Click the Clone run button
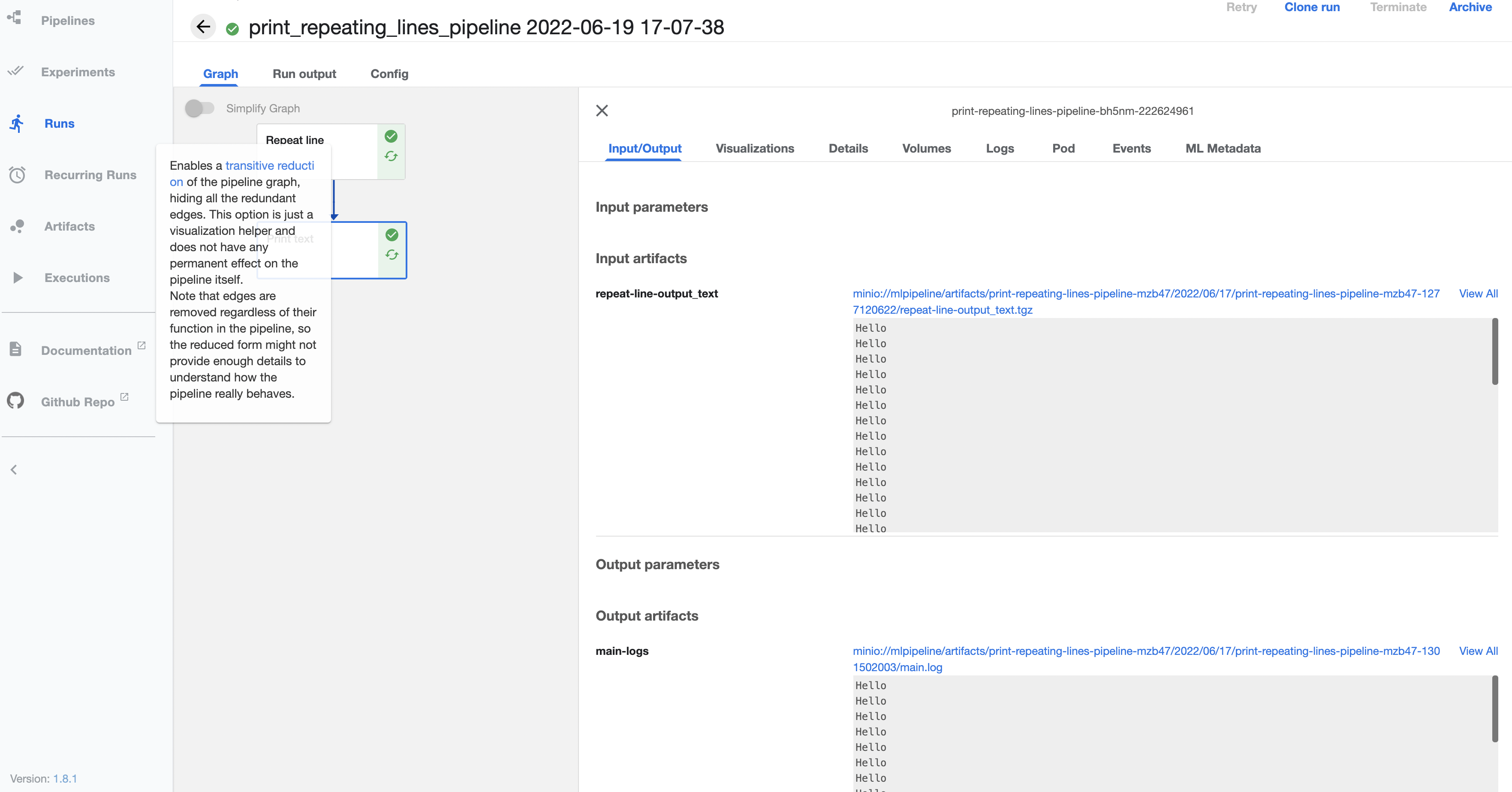Viewport: 1512px width, 792px height. point(1311,8)
